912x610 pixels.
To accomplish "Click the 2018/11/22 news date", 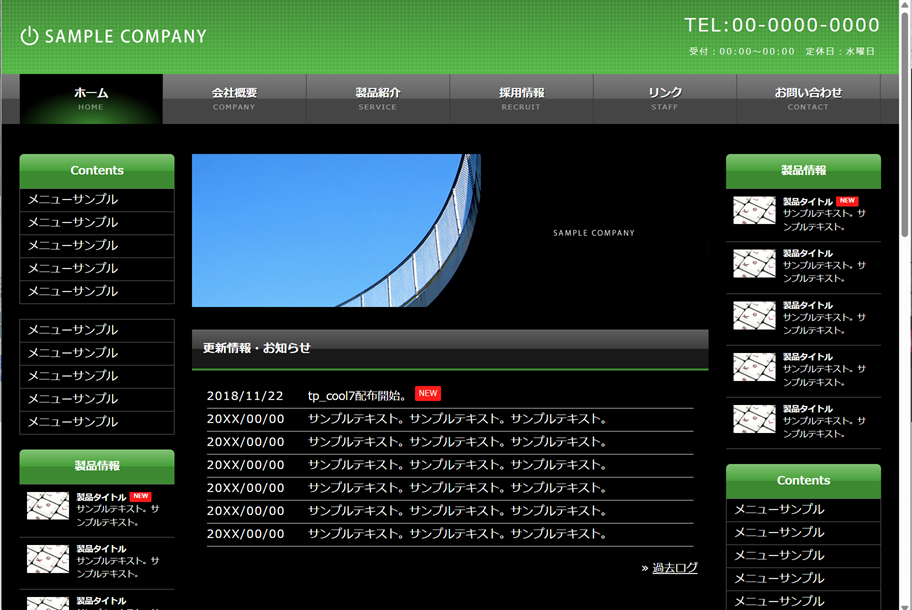I will (x=245, y=396).
